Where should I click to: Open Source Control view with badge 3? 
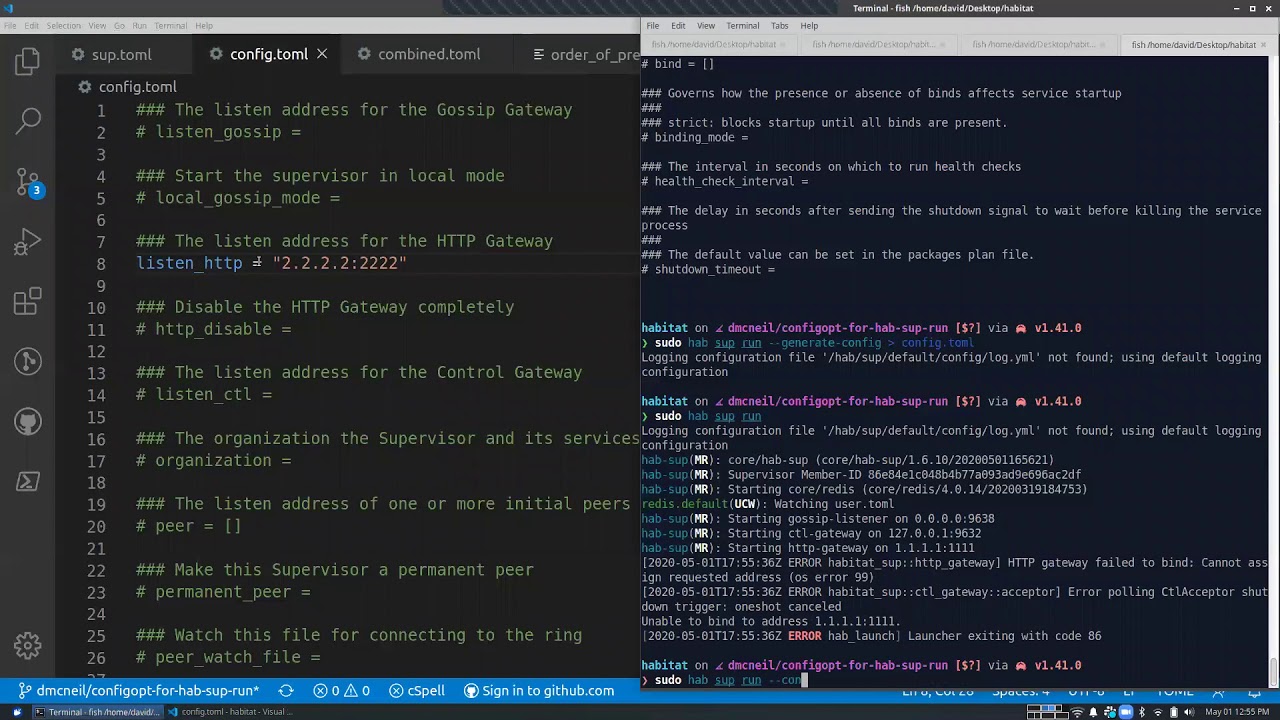[x=28, y=182]
